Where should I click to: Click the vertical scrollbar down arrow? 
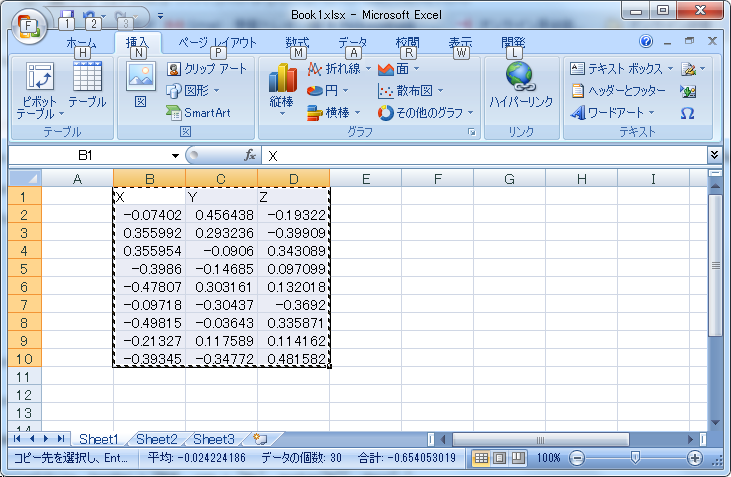(x=716, y=423)
